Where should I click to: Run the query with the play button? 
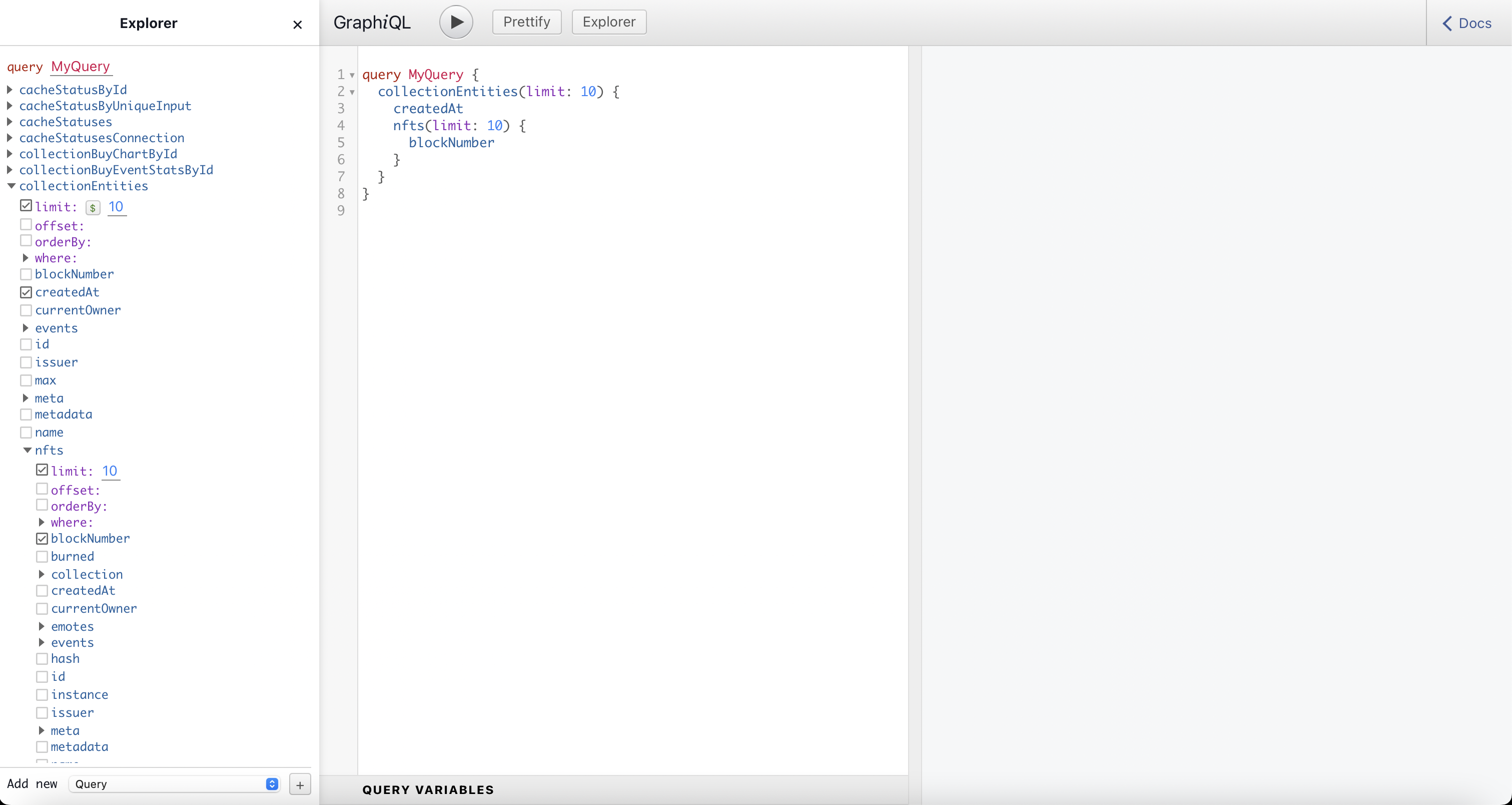pyautogui.click(x=456, y=23)
